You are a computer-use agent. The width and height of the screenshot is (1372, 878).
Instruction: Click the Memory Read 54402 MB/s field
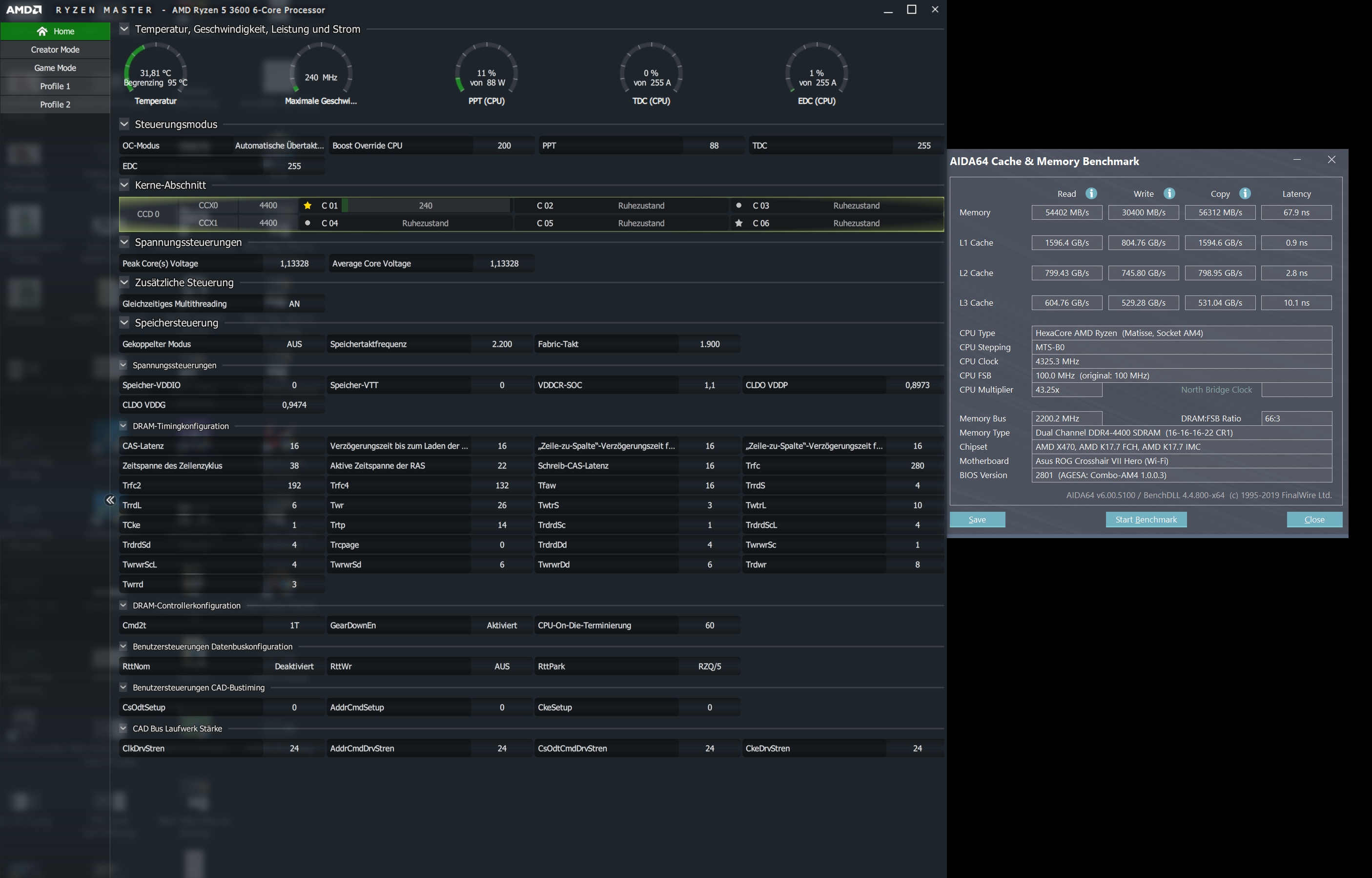click(1066, 212)
